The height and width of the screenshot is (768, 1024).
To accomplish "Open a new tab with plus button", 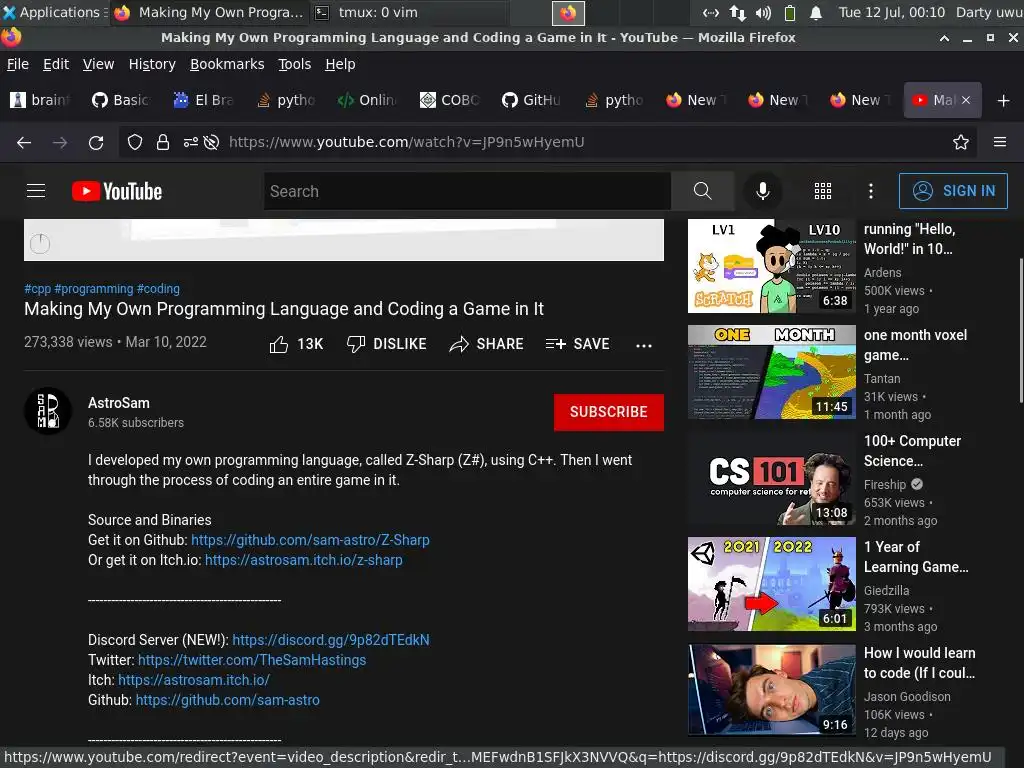I will (x=1004, y=100).
